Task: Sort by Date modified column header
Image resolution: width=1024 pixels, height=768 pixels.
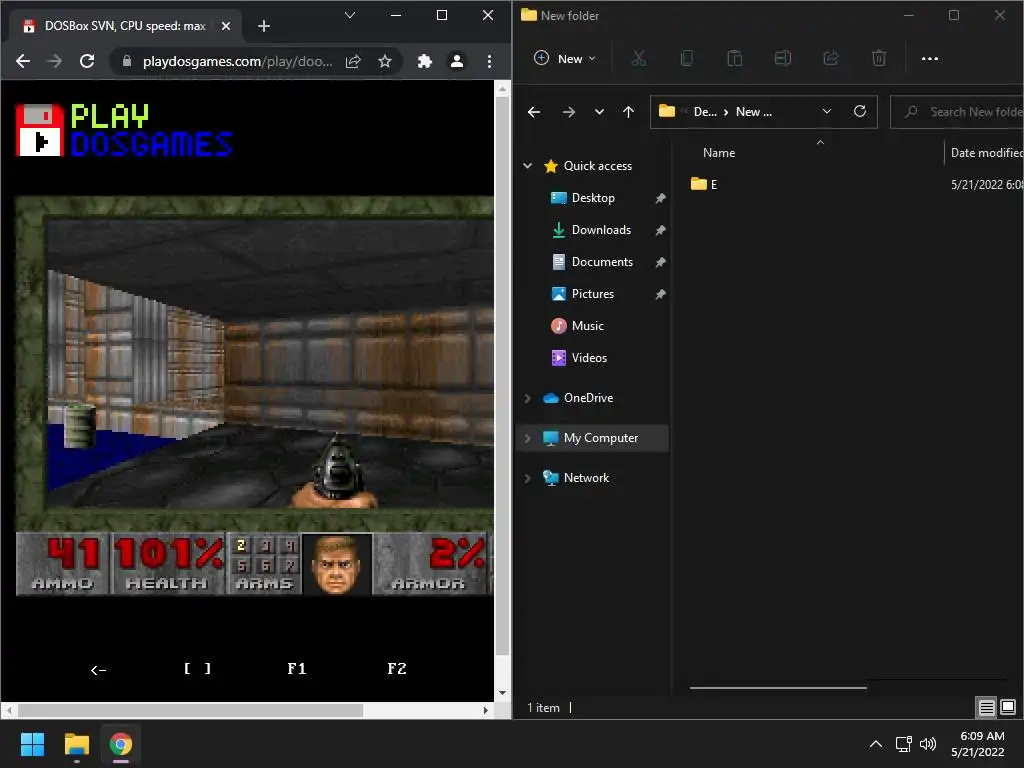Action: 986,153
